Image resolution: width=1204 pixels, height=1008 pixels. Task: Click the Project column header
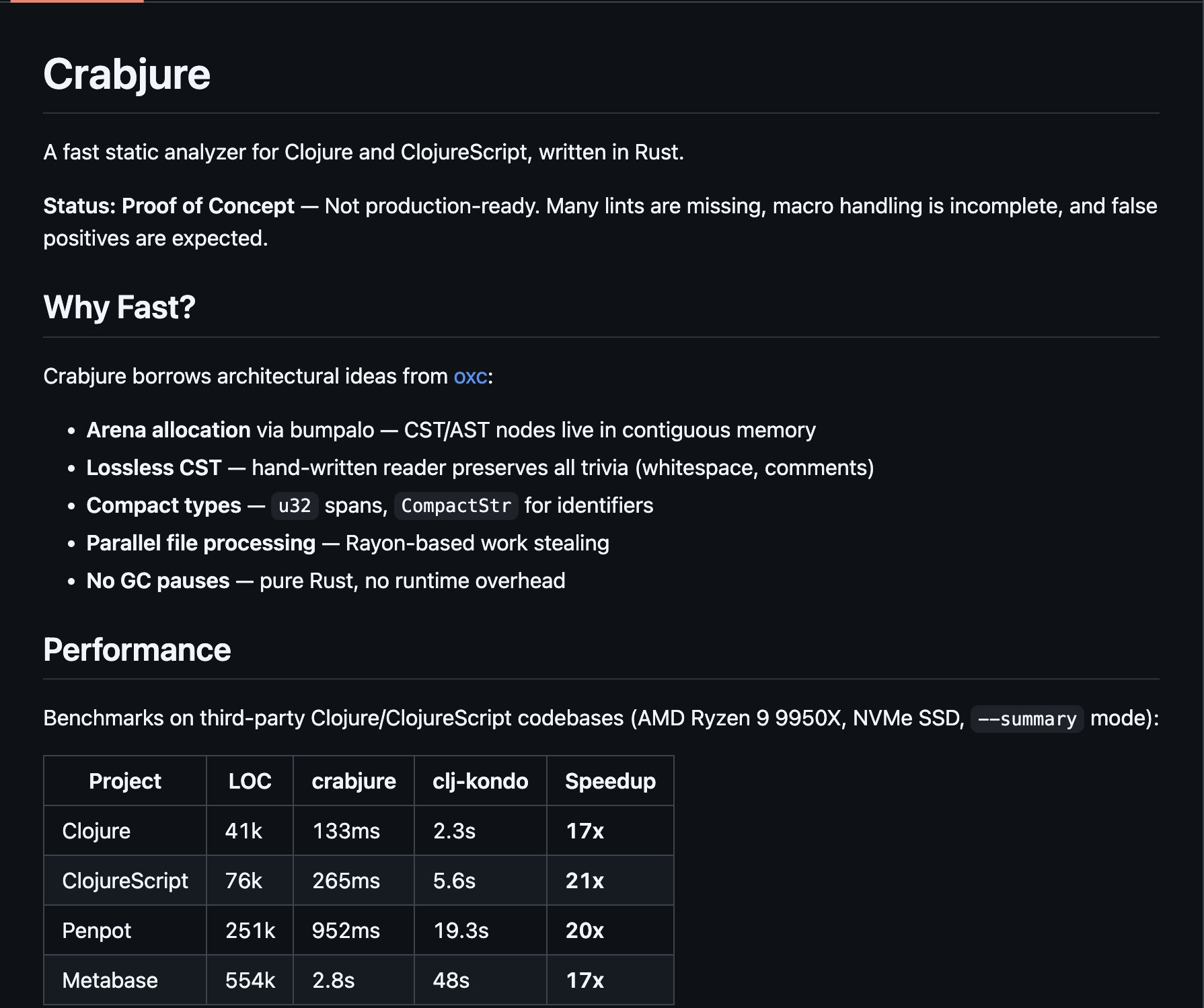click(125, 781)
